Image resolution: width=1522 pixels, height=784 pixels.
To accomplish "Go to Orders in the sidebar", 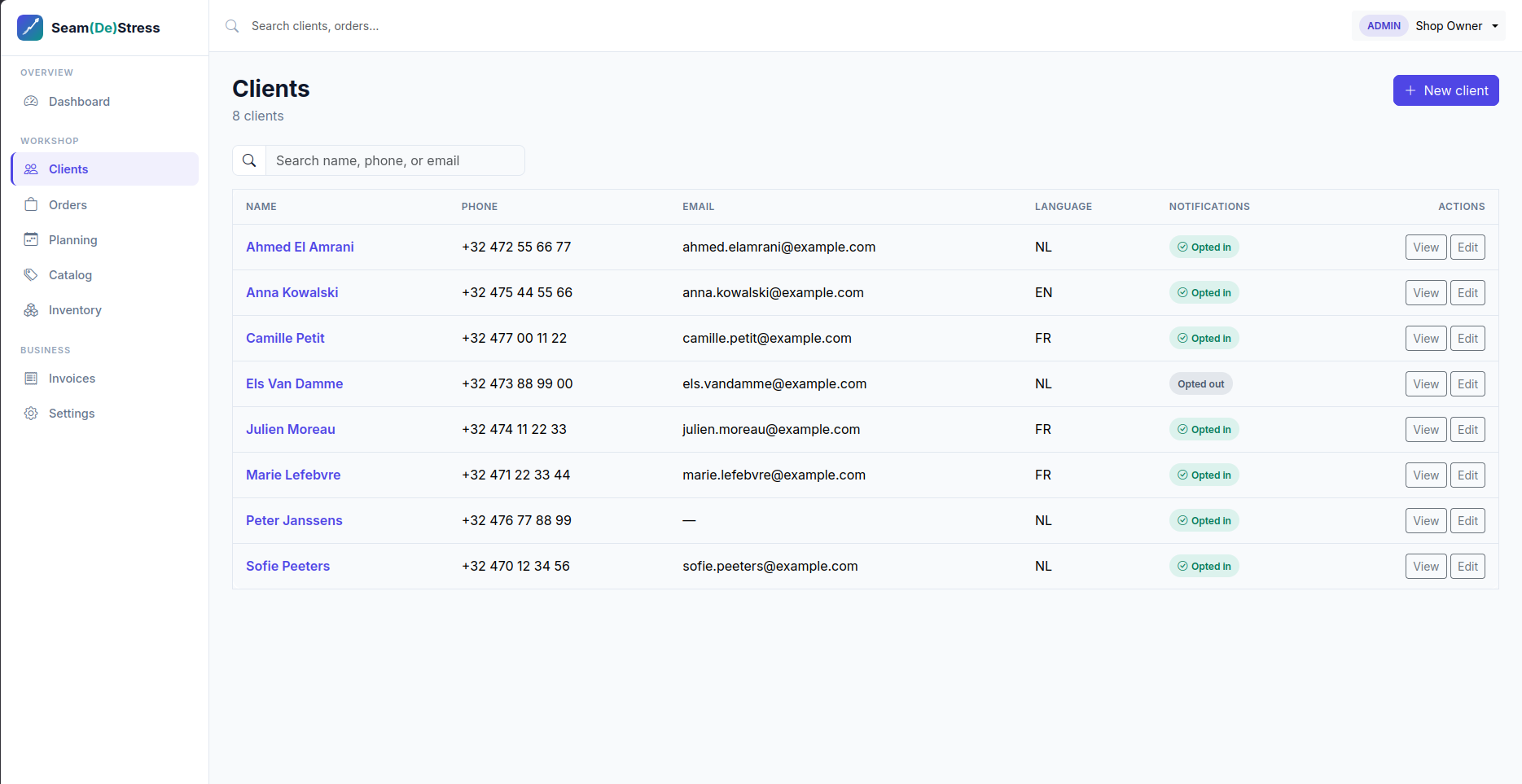I will pyautogui.click(x=105, y=204).
